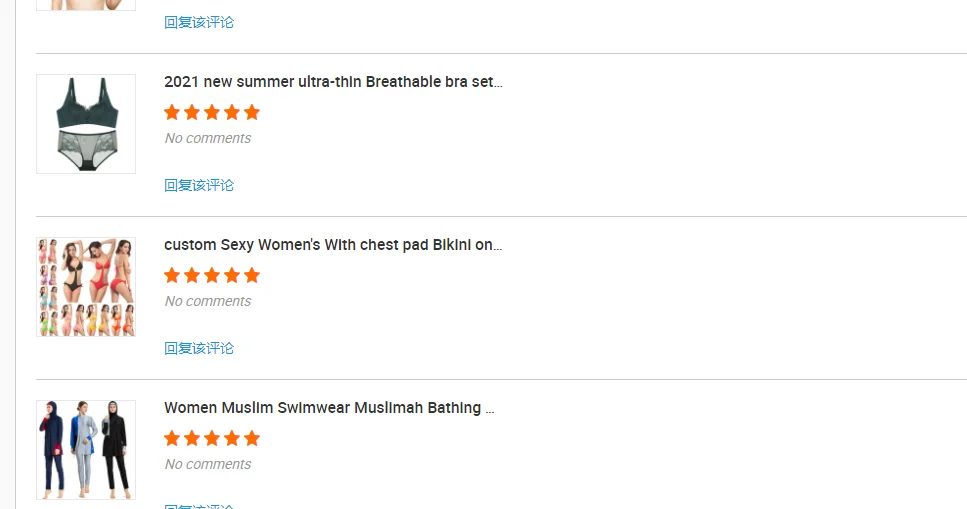Reply to the Bikini review
967x509 pixels.
(x=199, y=348)
